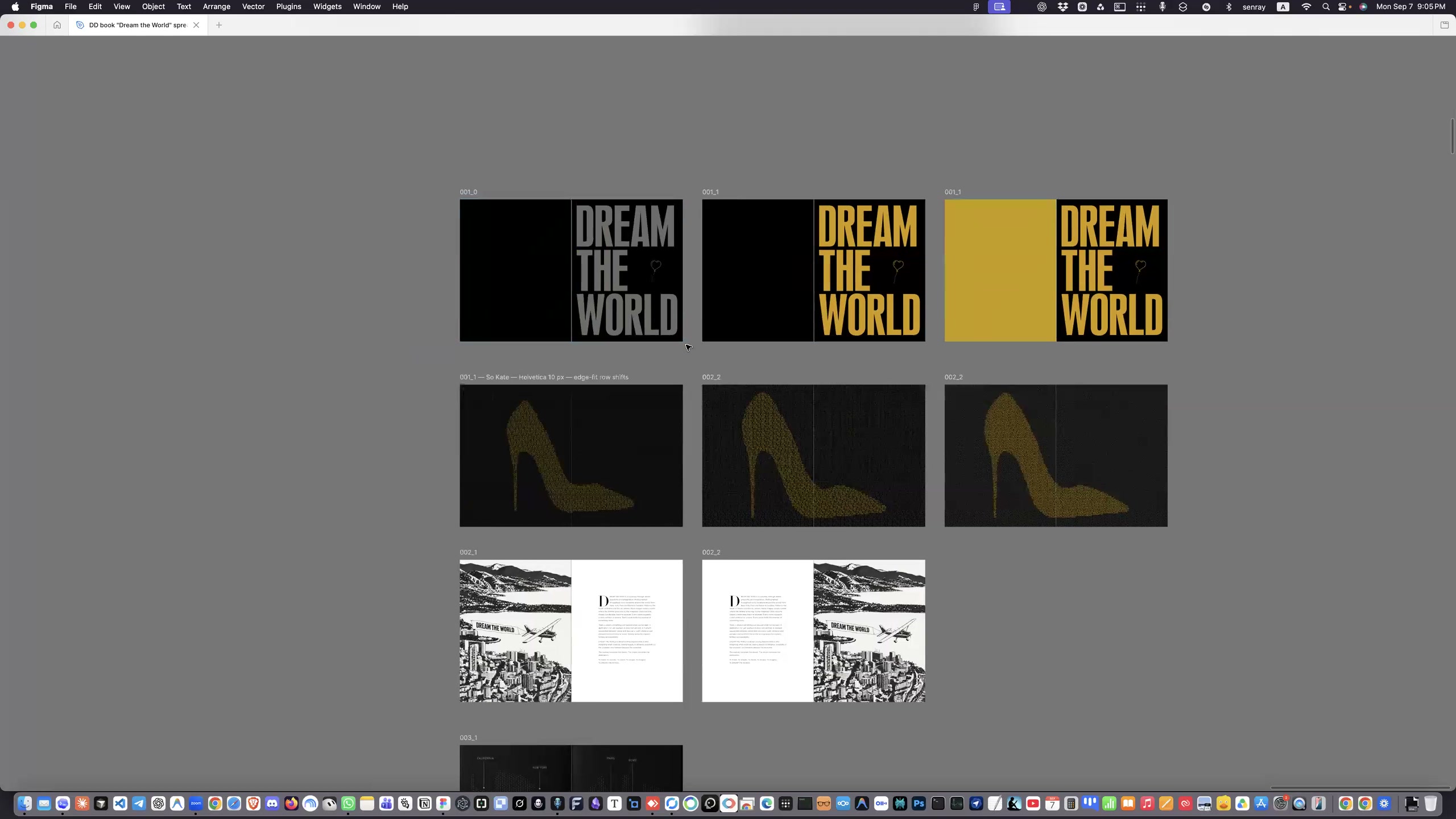Open Brave browser in the dock
The height and width of the screenshot is (819, 1456).
(253, 804)
